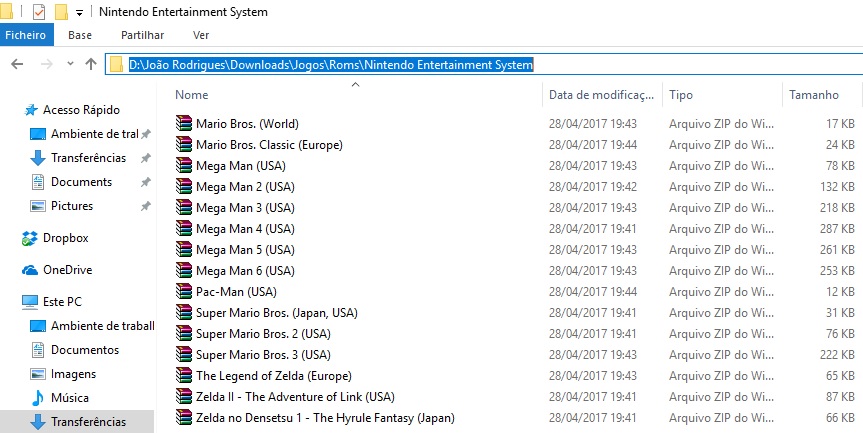Screen dimensions: 863x433
Task: Click the Acesso Rápido star icon
Action: click(31, 110)
